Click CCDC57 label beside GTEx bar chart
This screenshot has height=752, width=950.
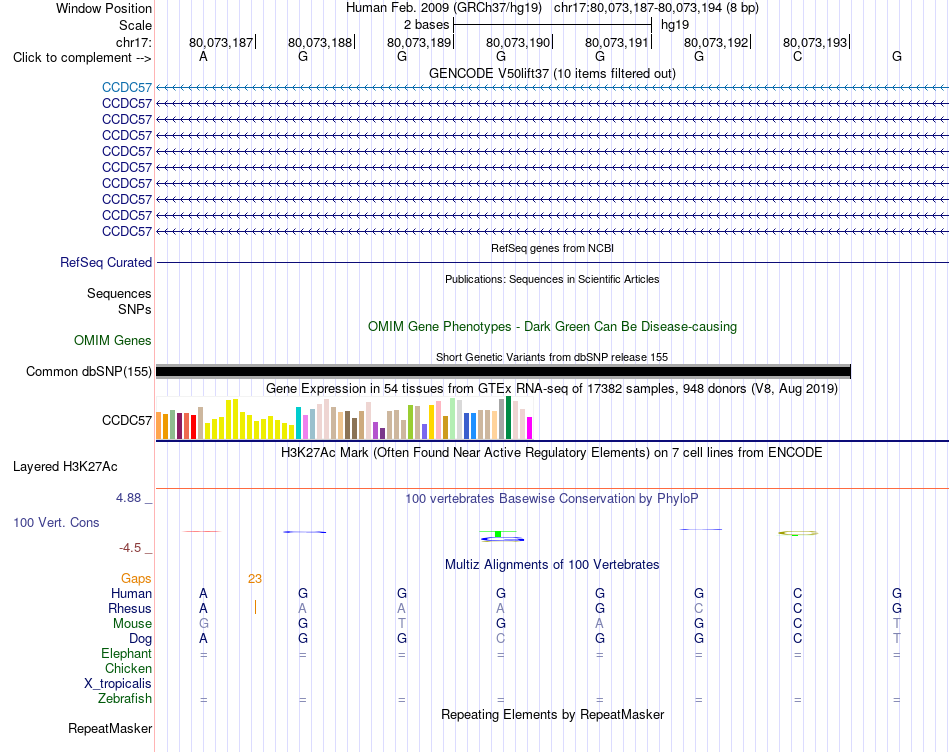click(x=127, y=420)
